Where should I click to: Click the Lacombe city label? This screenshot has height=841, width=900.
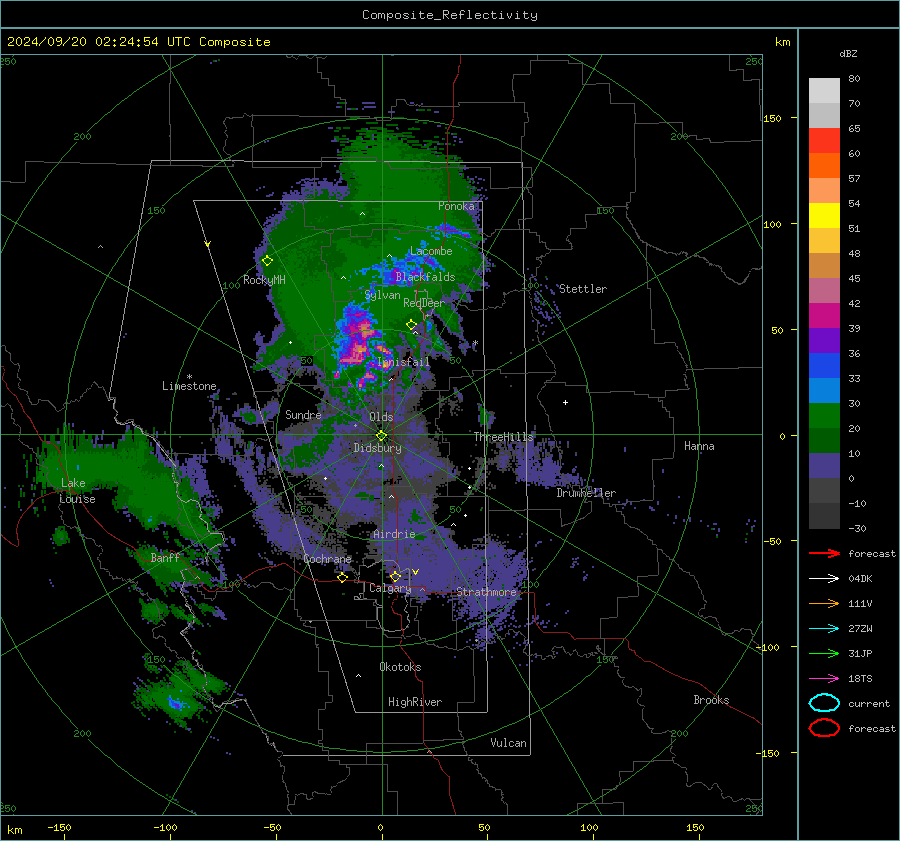(x=431, y=251)
